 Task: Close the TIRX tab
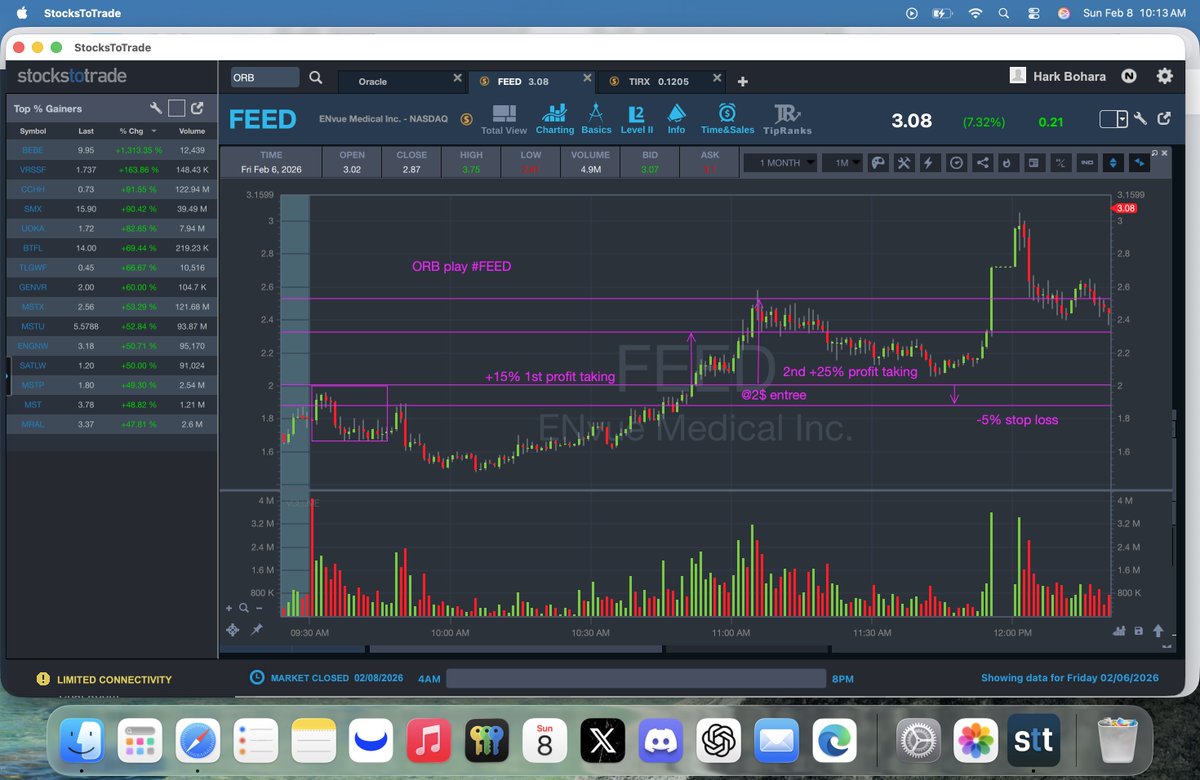(716, 78)
